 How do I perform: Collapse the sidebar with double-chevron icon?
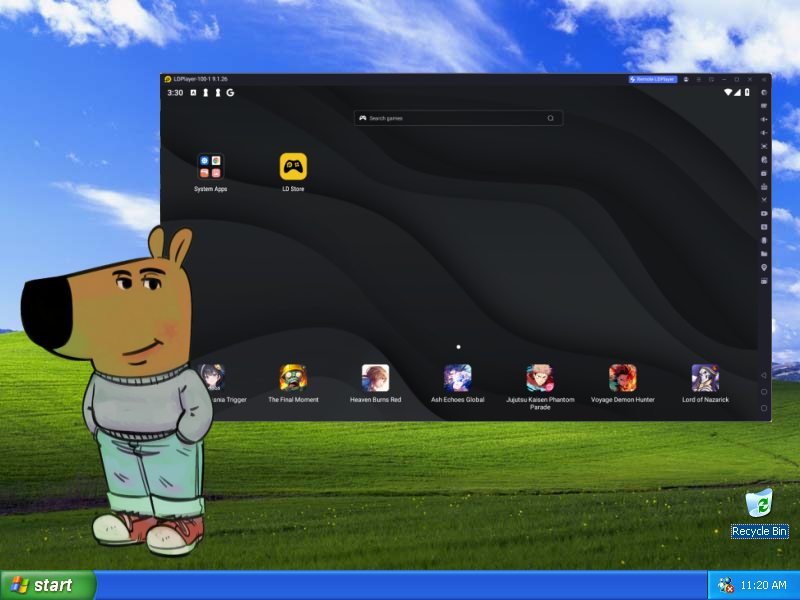(764, 80)
